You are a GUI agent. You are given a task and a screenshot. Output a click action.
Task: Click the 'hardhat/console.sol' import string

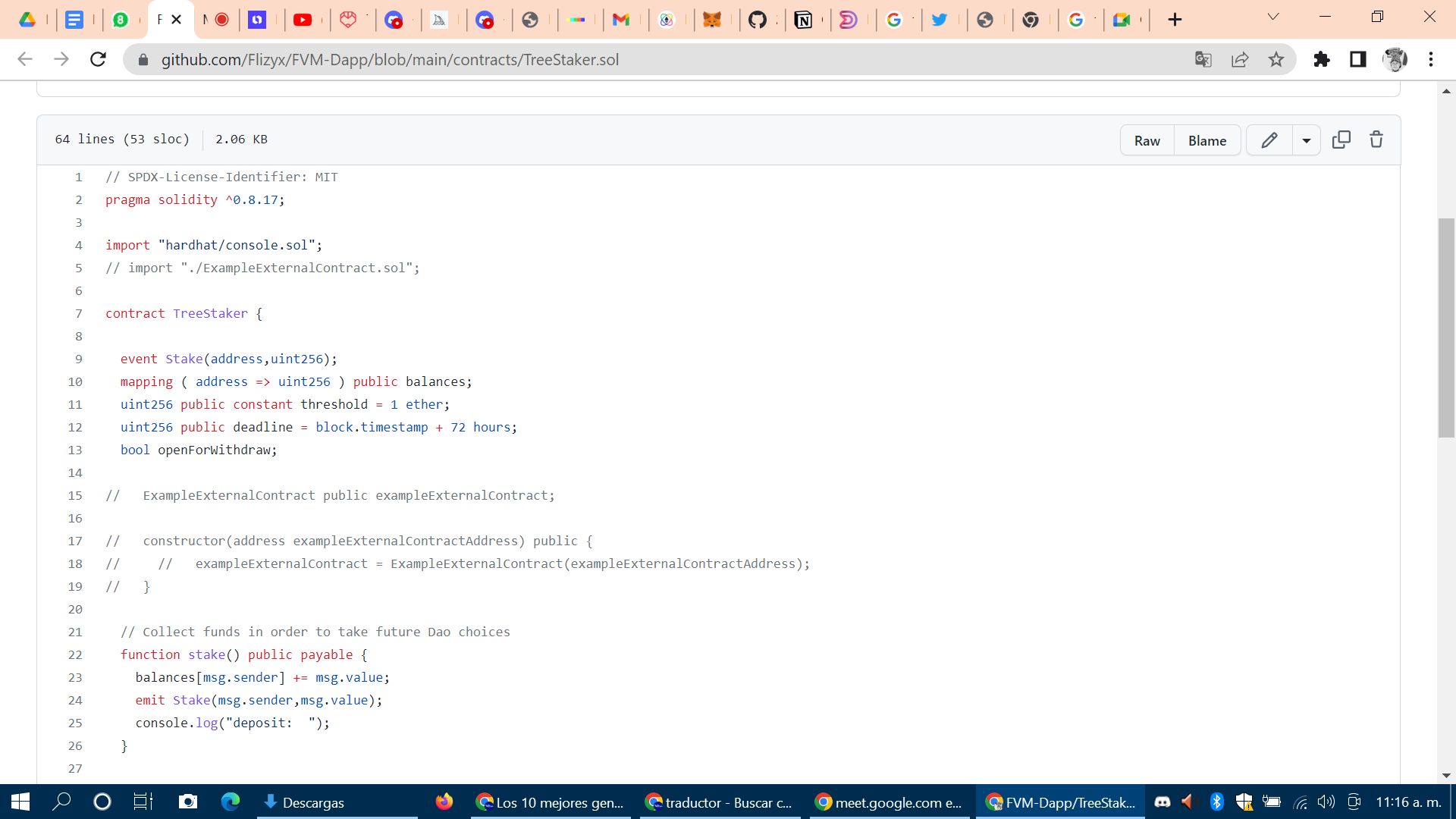[x=237, y=245]
